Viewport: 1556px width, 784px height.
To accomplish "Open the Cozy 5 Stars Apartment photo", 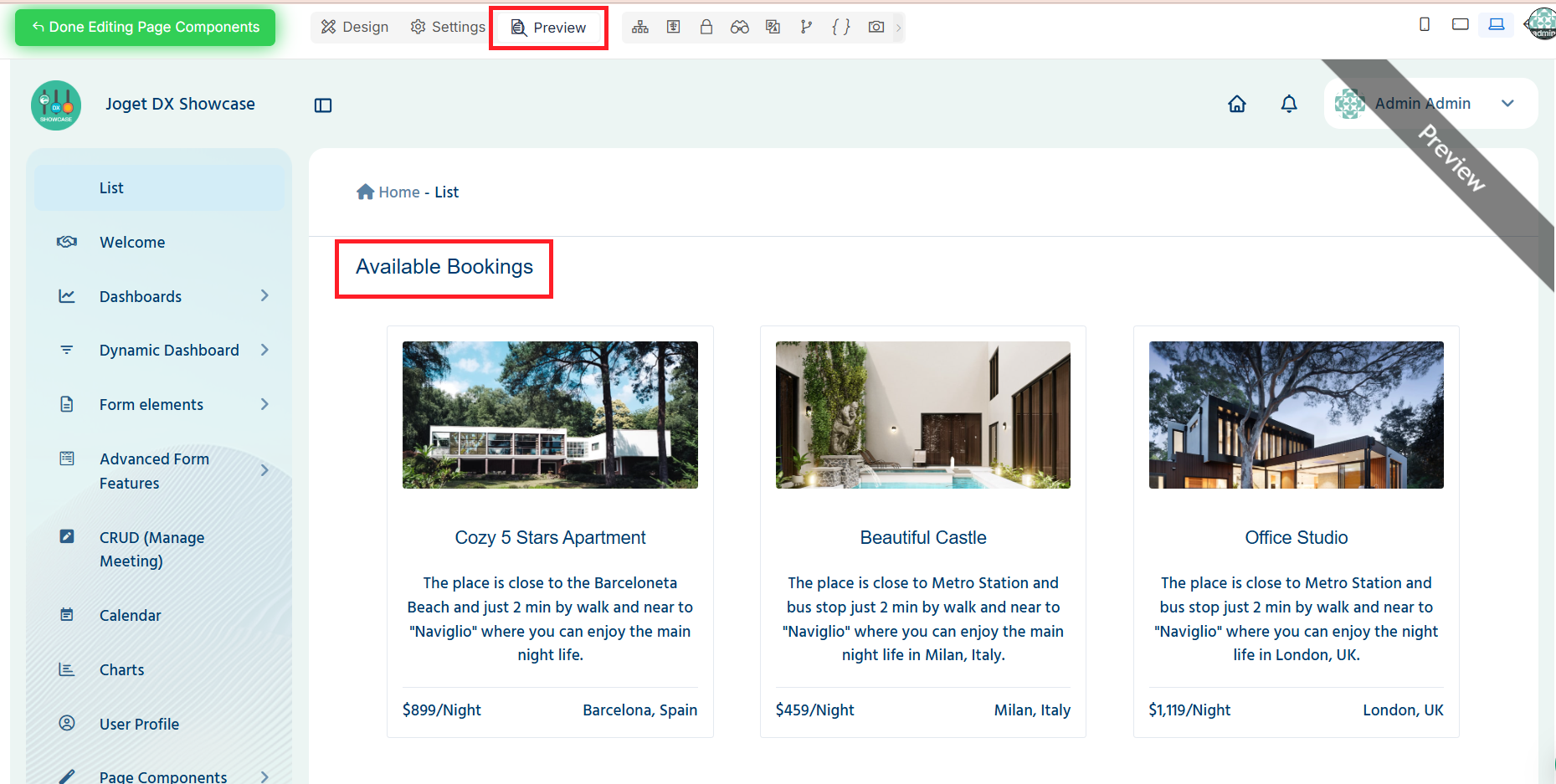I will tap(550, 415).
